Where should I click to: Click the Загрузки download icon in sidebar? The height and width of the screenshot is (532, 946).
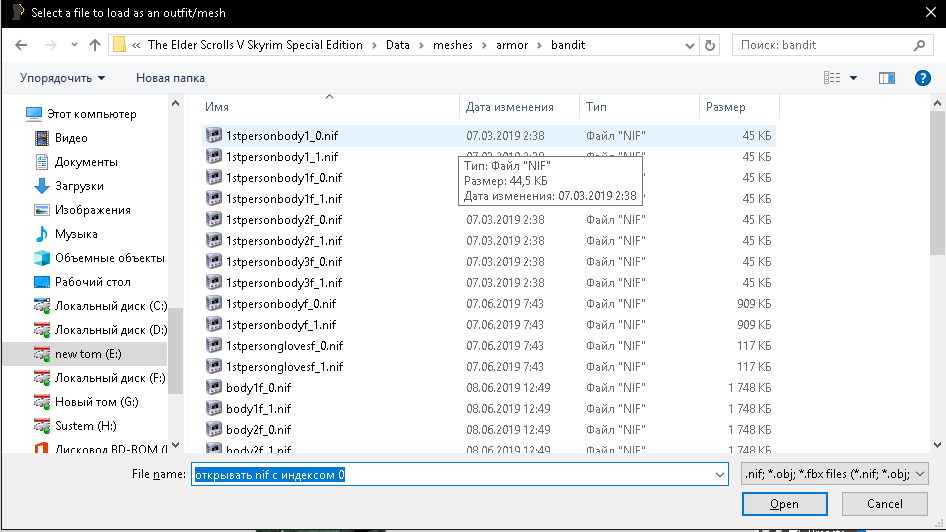41,186
